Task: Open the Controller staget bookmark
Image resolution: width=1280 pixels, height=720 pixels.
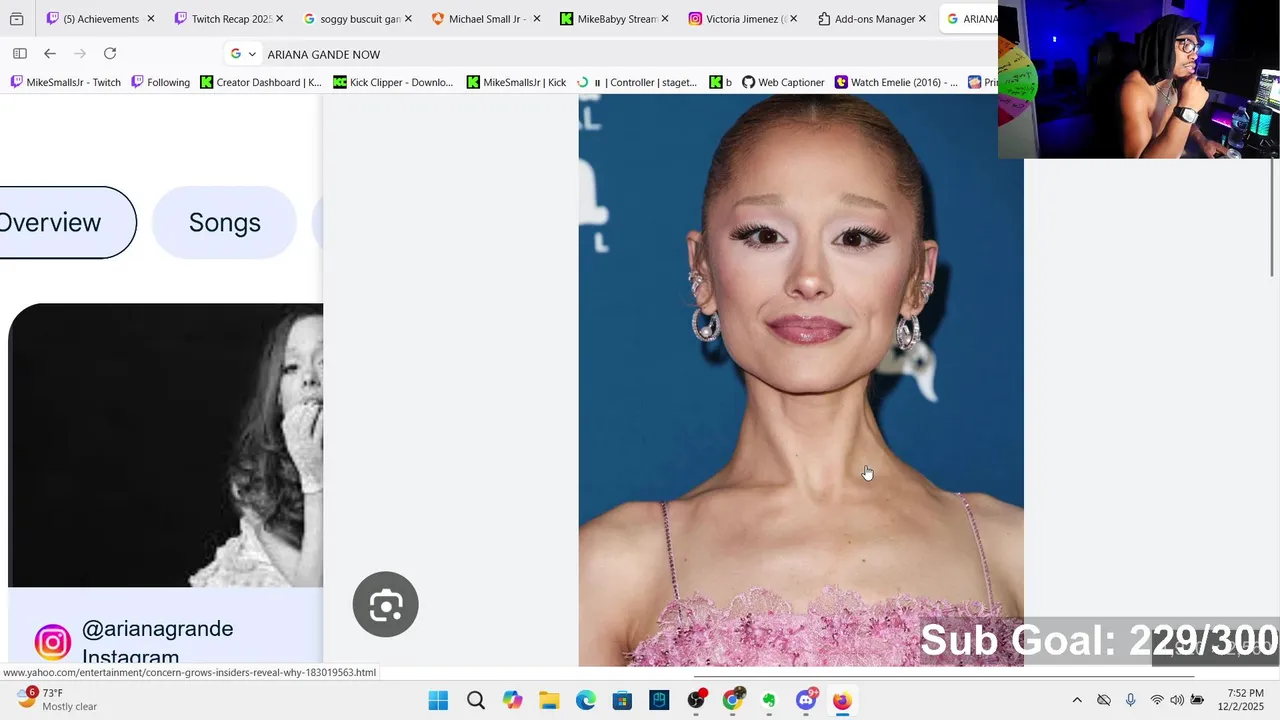Action: (x=637, y=82)
